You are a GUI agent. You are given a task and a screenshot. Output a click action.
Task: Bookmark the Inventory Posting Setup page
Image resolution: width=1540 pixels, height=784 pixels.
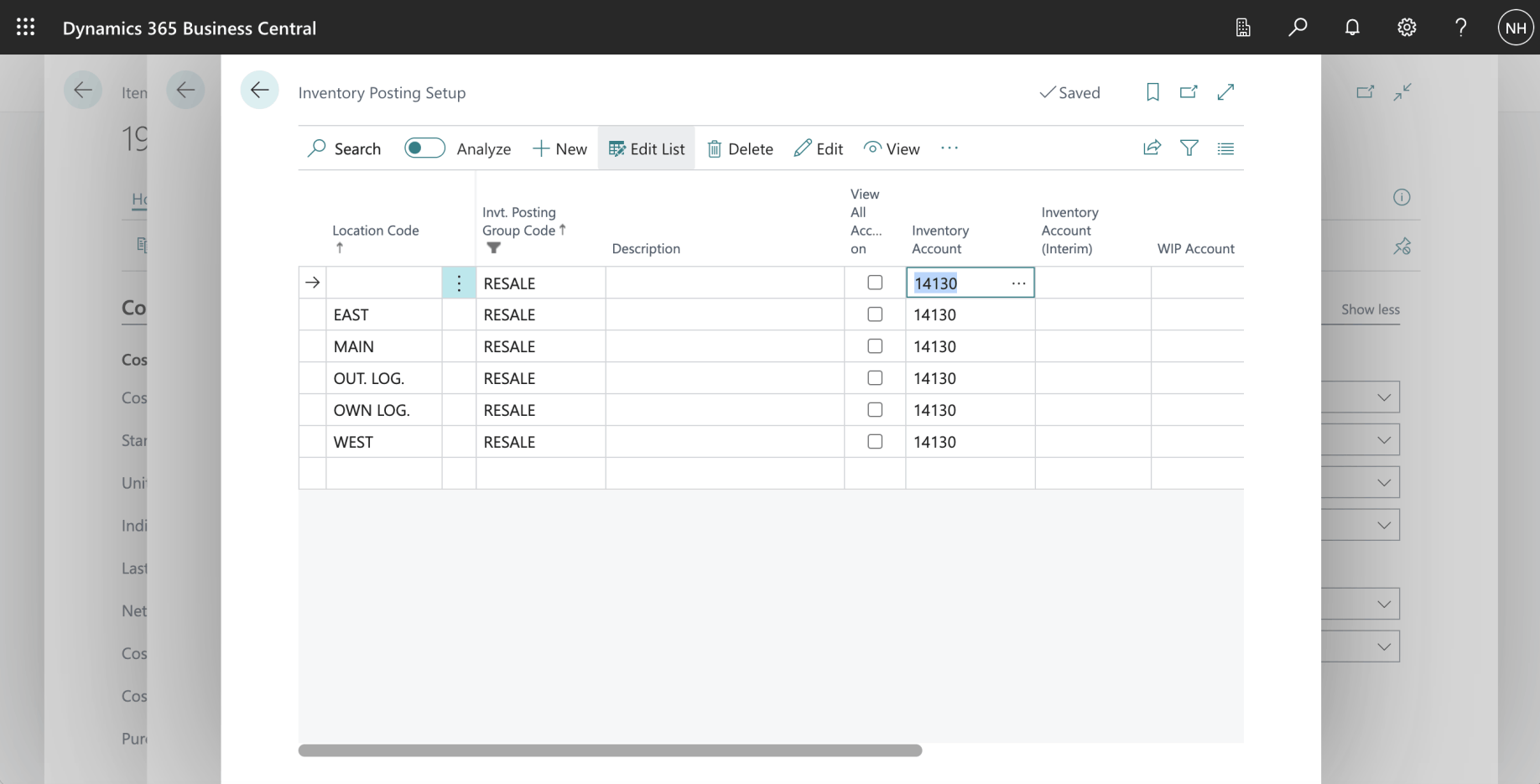point(1152,92)
